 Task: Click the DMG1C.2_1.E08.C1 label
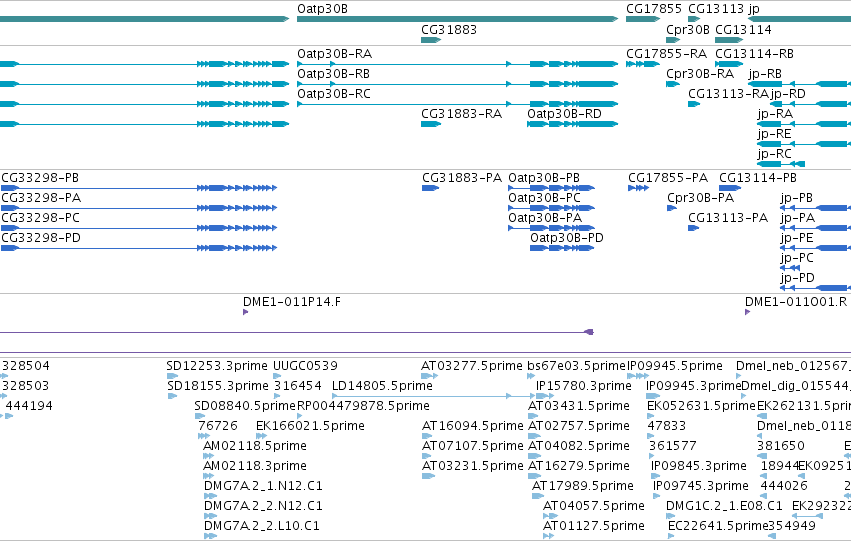tap(725, 507)
